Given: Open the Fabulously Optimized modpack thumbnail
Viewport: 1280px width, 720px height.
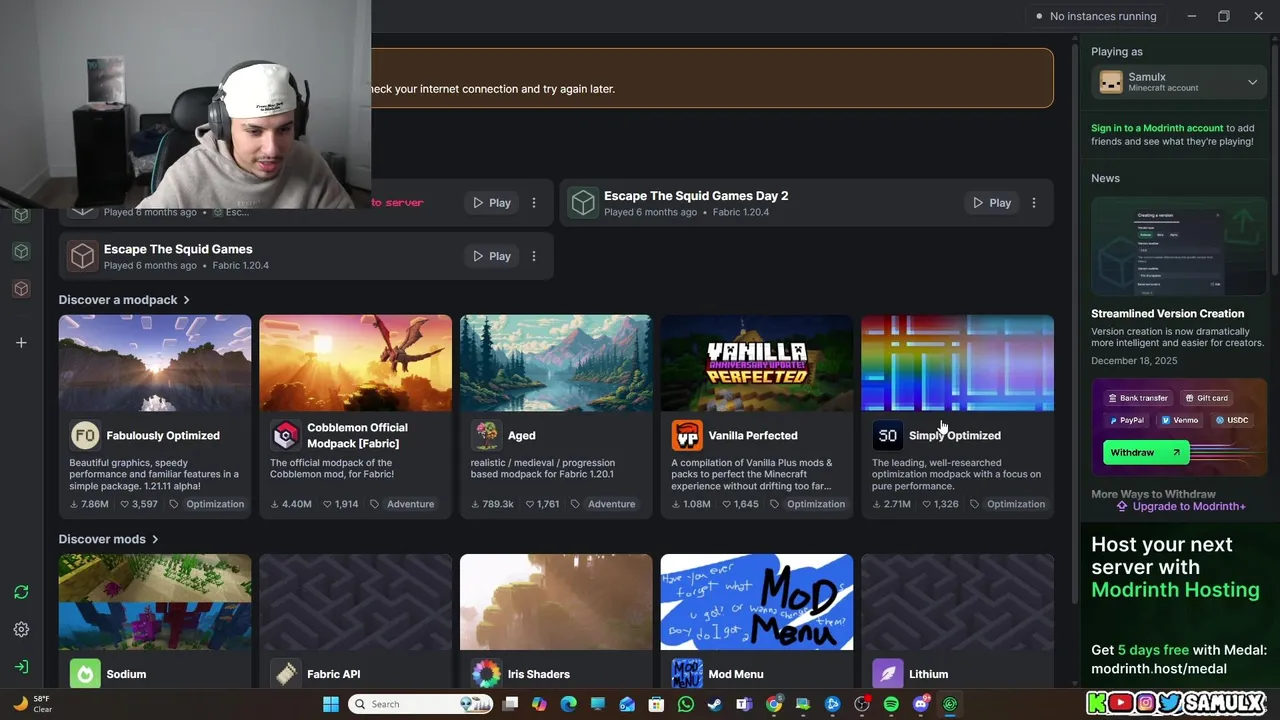Looking at the screenshot, I should [x=155, y=363].
